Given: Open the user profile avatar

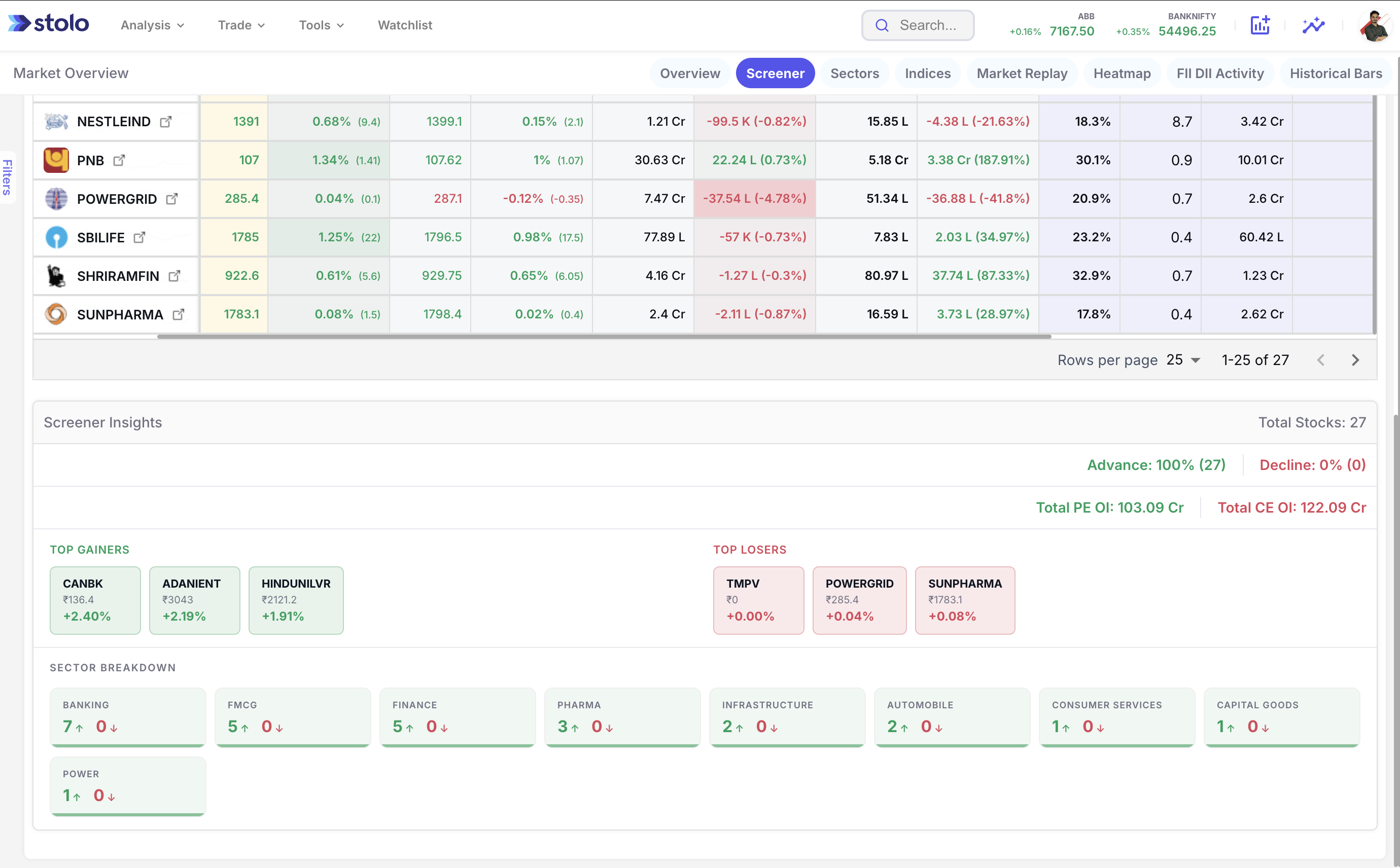Looking at the screenshot, I should pos(1375,26).
